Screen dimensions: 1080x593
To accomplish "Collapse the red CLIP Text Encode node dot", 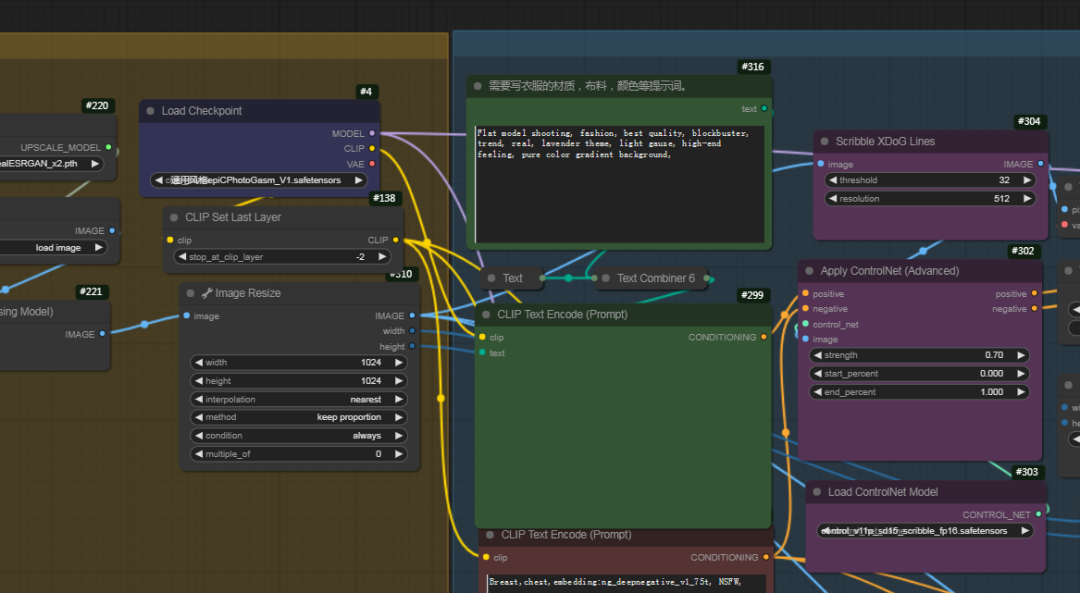I will point(490,534).
